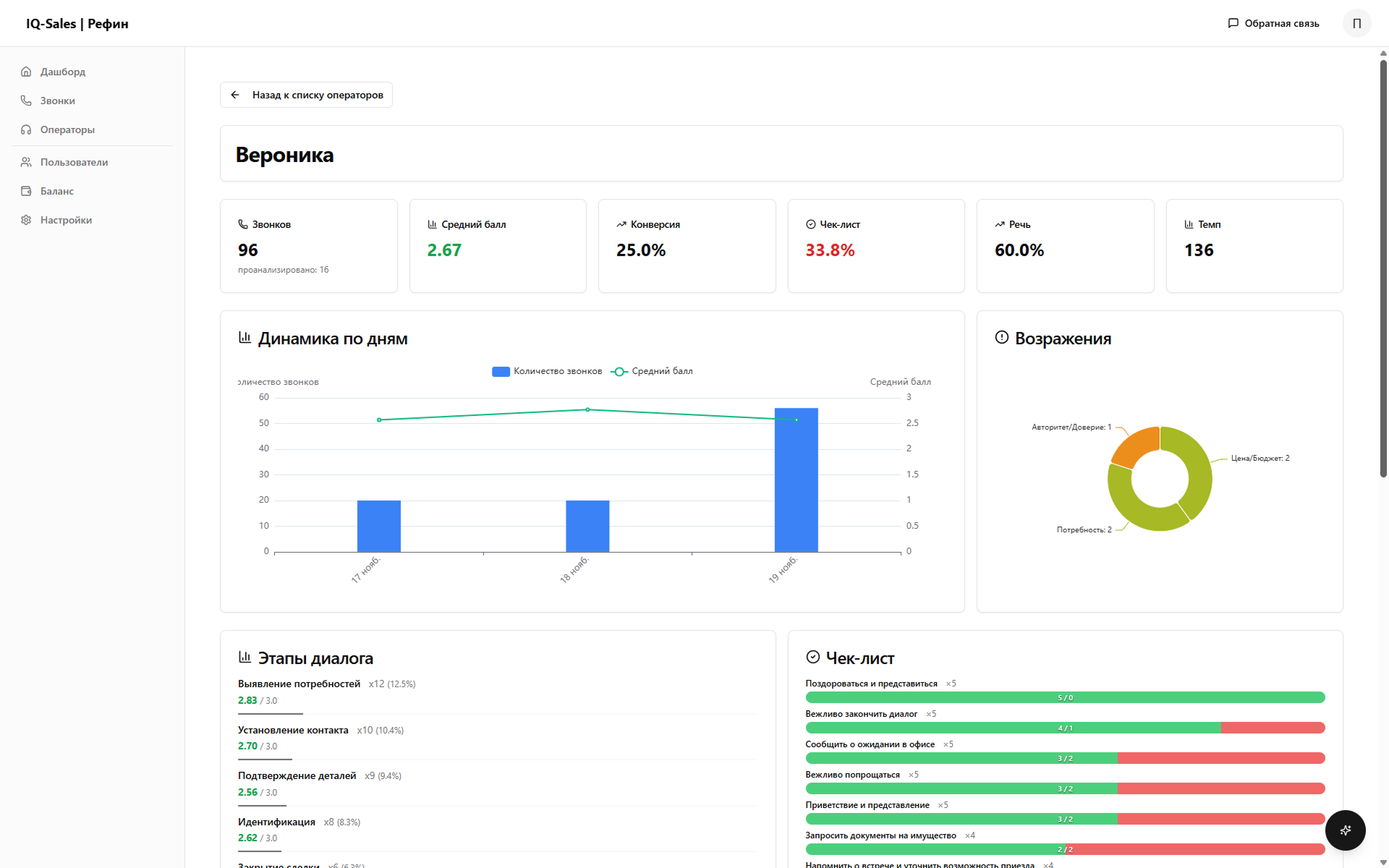Click Назад к списку операторов button
1389x868 pixels.
click(x=306, y=95)
